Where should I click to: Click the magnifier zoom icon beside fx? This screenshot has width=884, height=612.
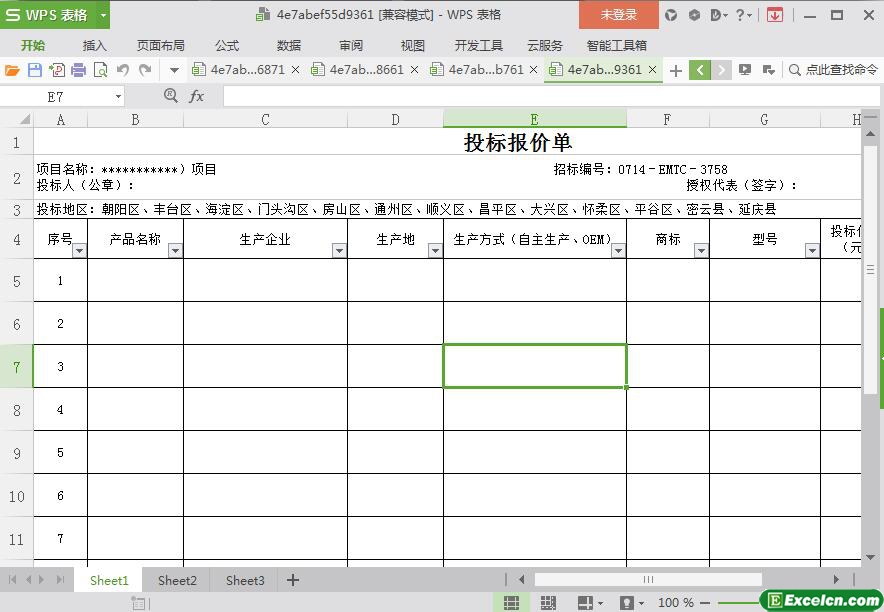171,96
